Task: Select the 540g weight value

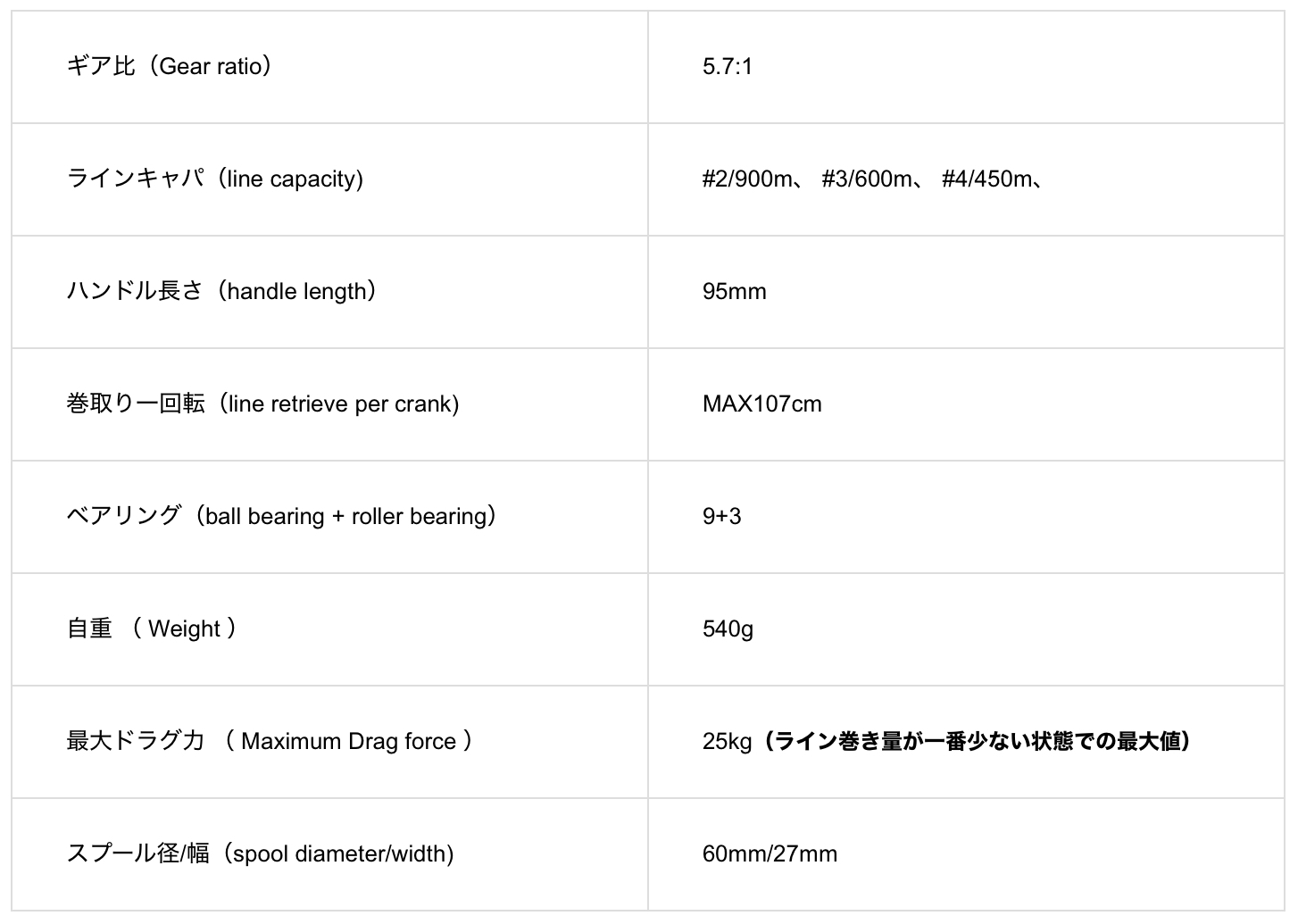Action: (728, 628)
